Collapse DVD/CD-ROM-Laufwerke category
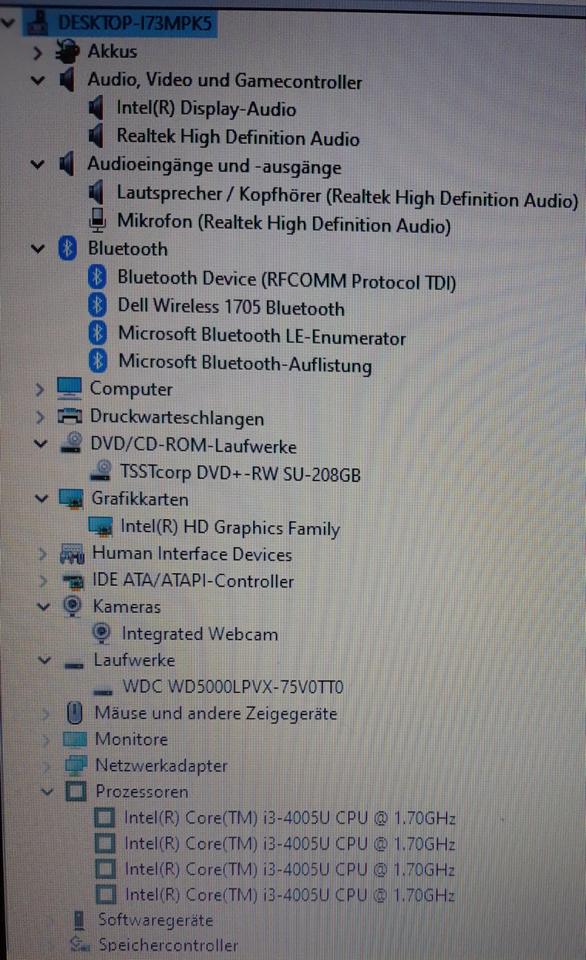 [x=40, y=443]
